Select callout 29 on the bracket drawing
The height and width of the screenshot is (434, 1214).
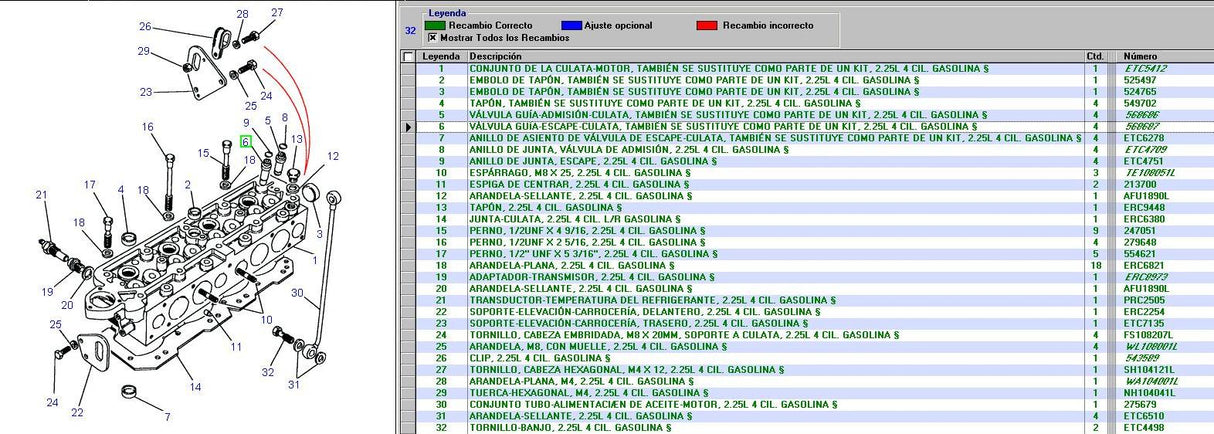coord(144,51)
